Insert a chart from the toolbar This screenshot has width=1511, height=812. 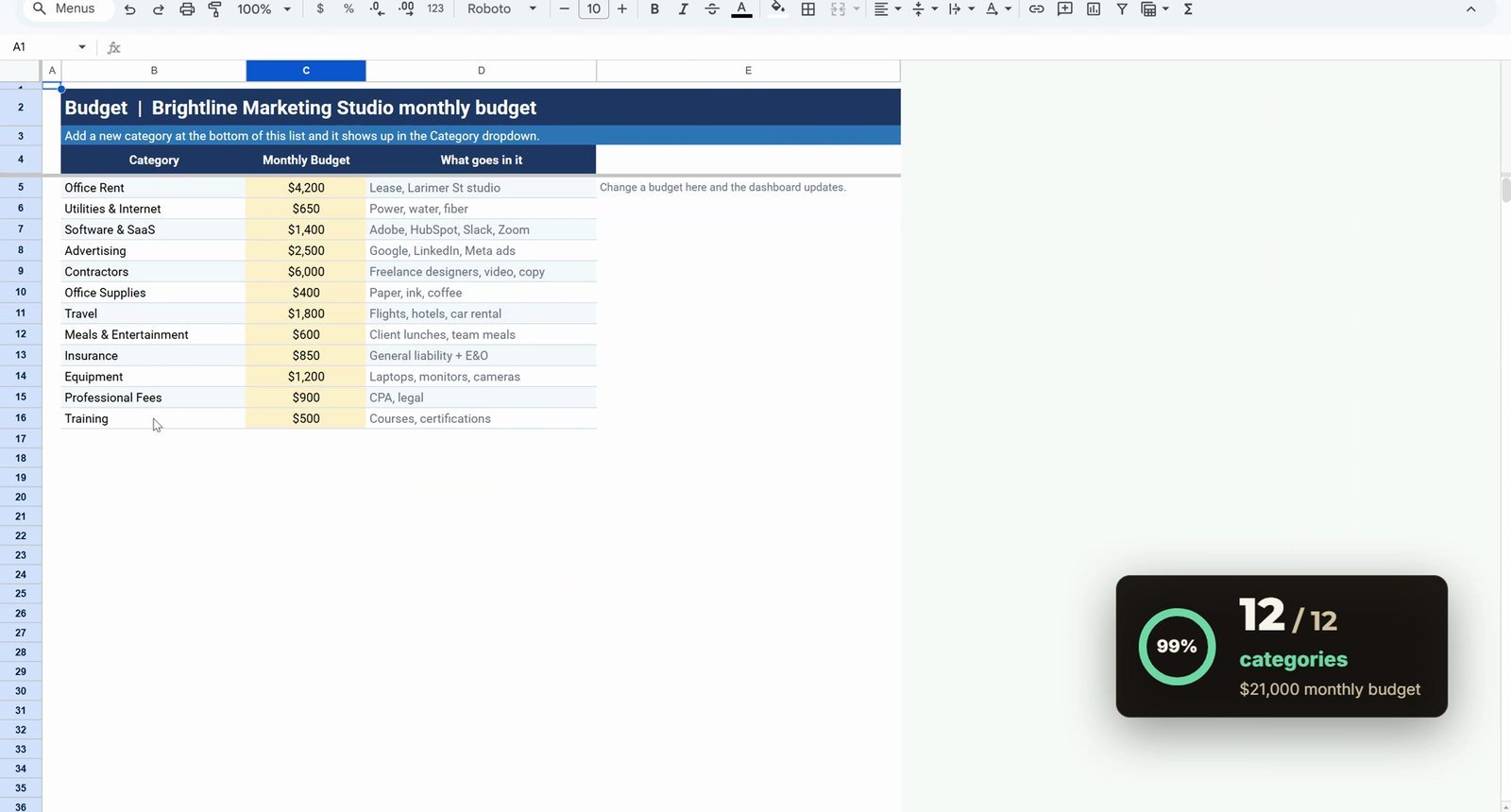1094,9
